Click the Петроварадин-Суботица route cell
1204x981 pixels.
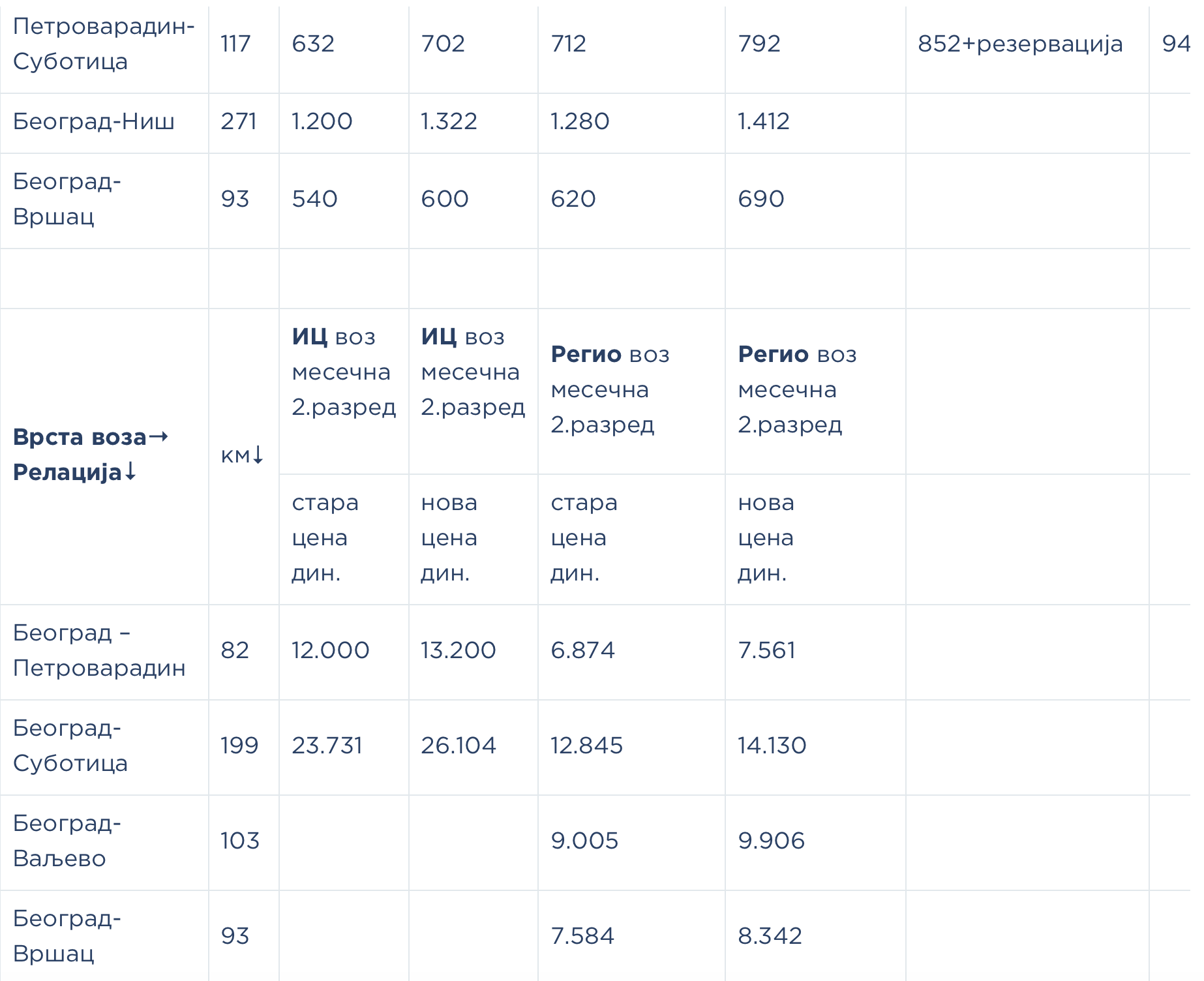104,44
